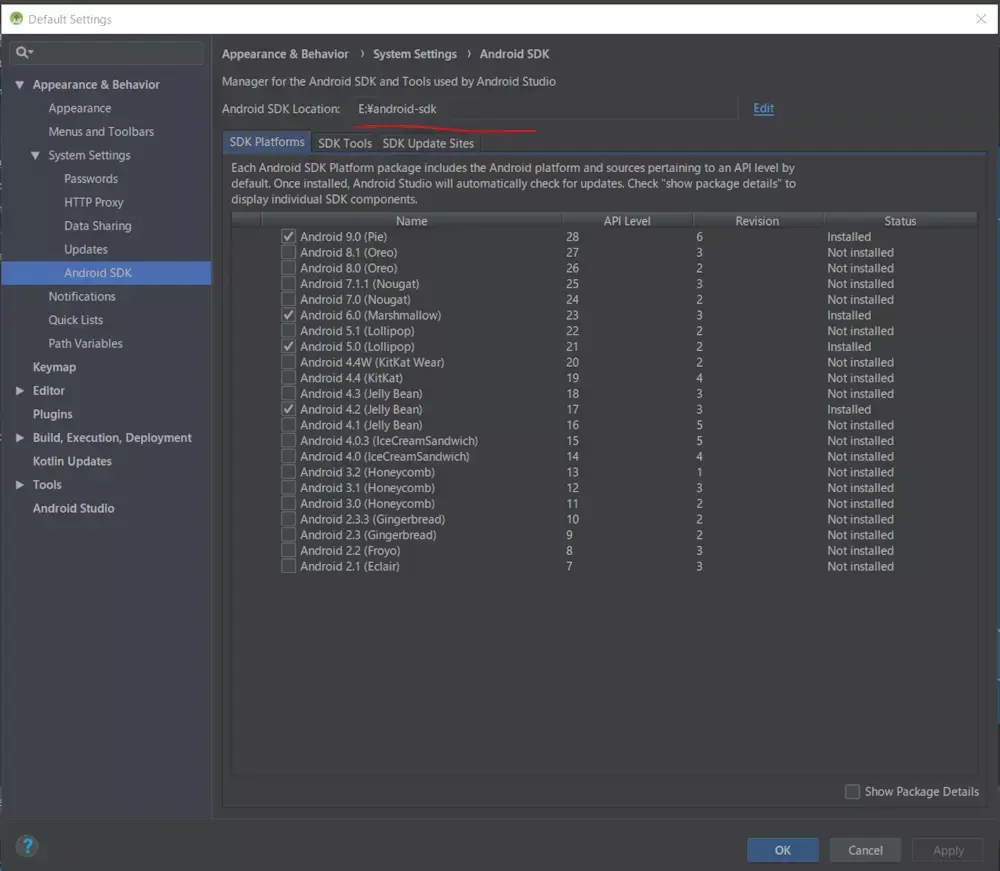Image resolution: width=1000 pixels, height=871 pixels.
Task: Collapse the Appearance & Behavior tree arrow
Action: pos(20,84)
